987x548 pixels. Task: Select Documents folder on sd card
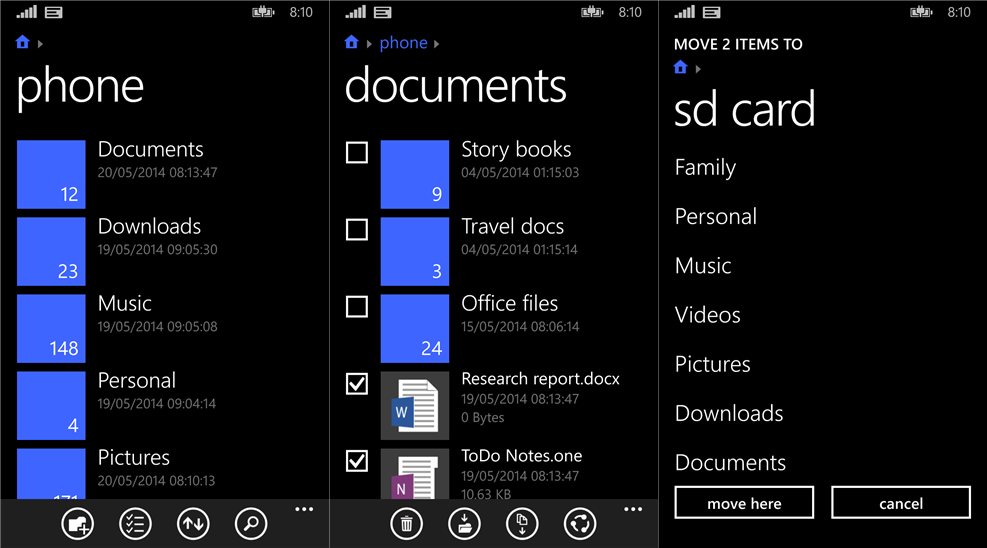[730, 462]
